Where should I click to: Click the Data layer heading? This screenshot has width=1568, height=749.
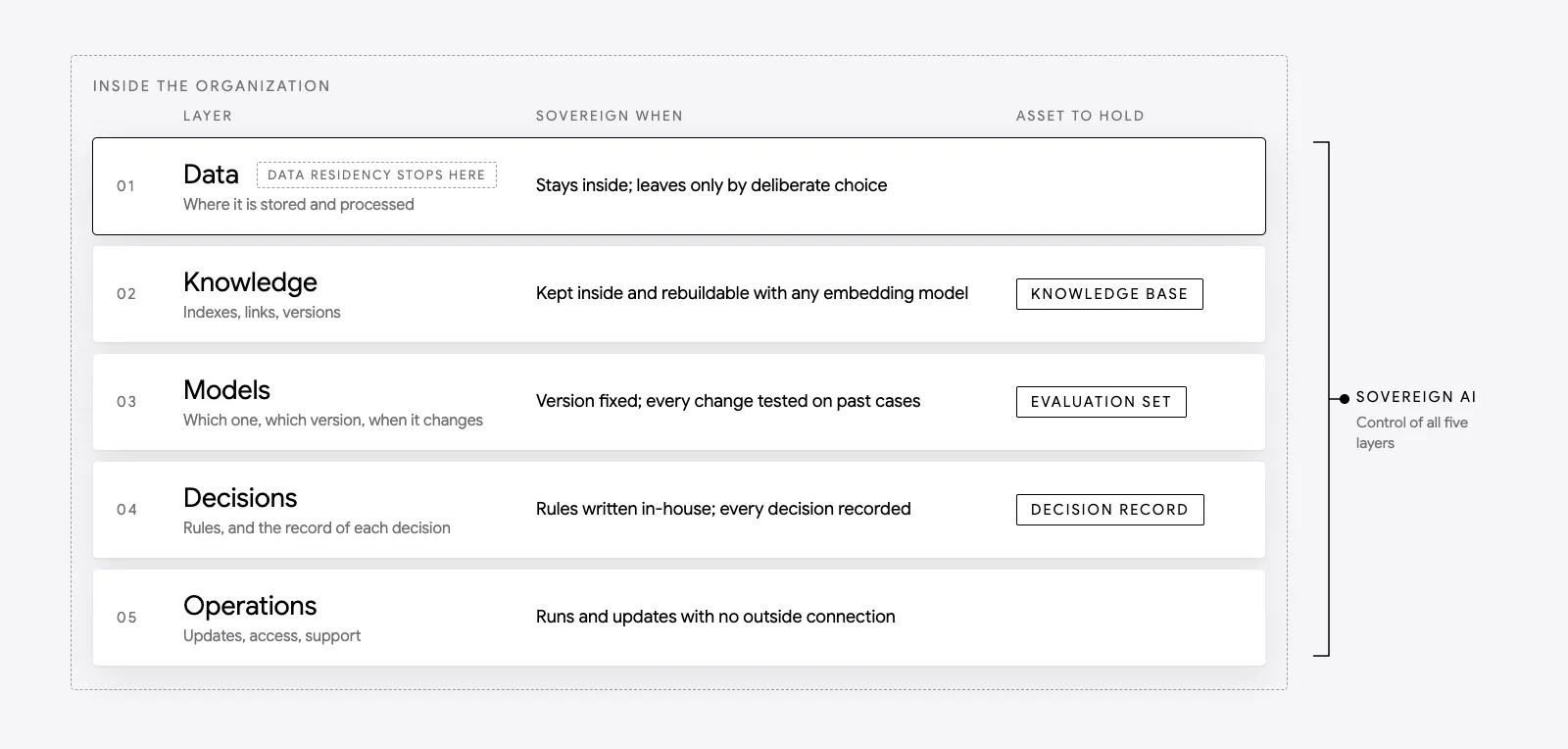211,175
